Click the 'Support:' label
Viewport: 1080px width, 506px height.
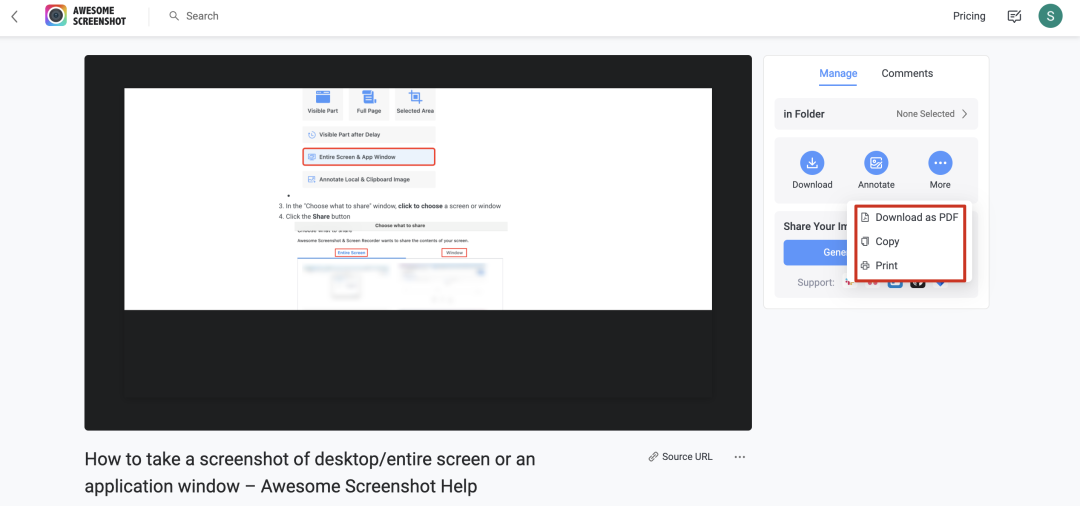tap(816, 283)
